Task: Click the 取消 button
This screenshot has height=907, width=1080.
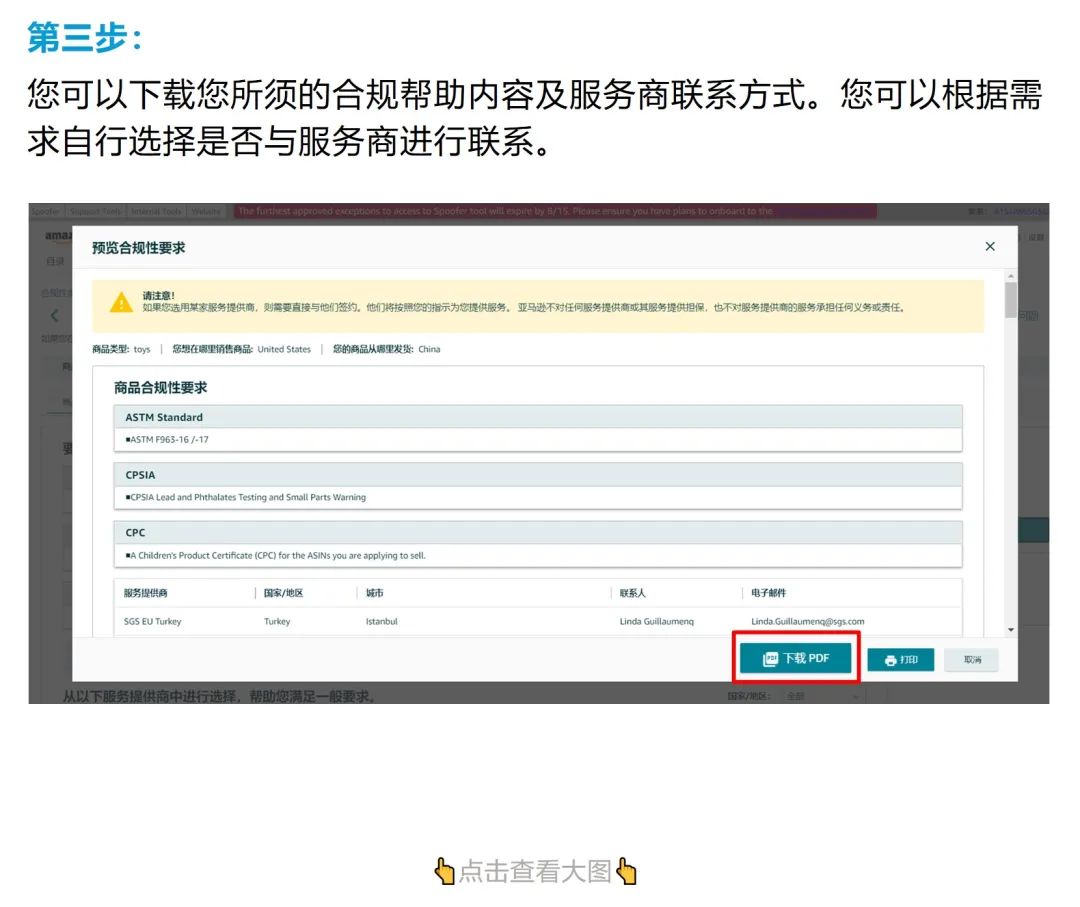Action: click(x=971, y=659)
